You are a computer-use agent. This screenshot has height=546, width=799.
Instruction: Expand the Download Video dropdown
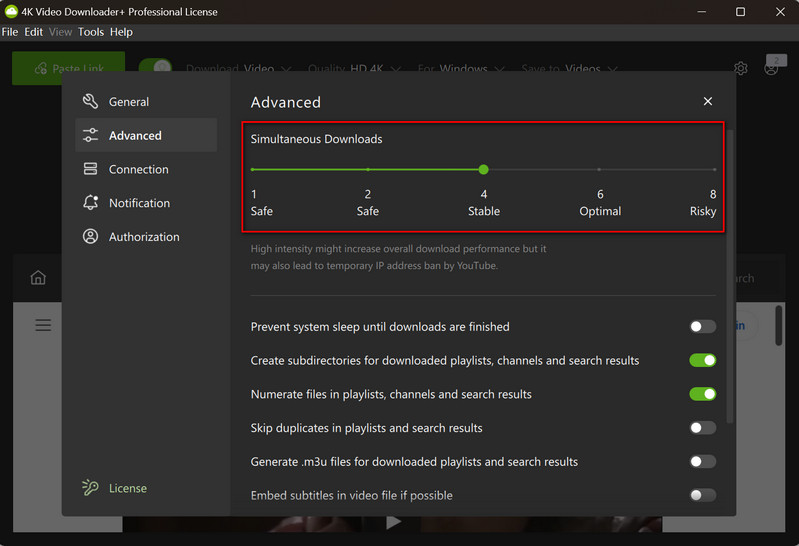point(238,68)
